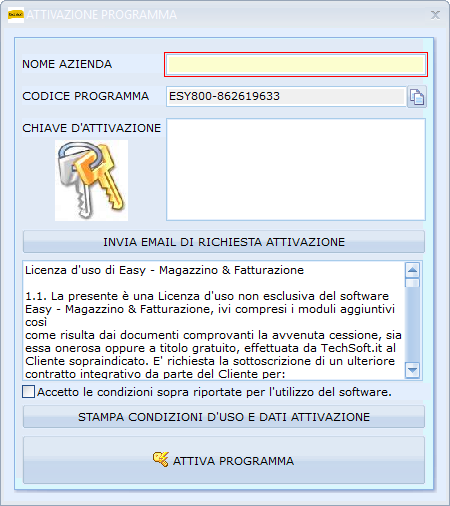The image size is (450, 506).
Task: Click the Codice Programma label
Action: 85,96
